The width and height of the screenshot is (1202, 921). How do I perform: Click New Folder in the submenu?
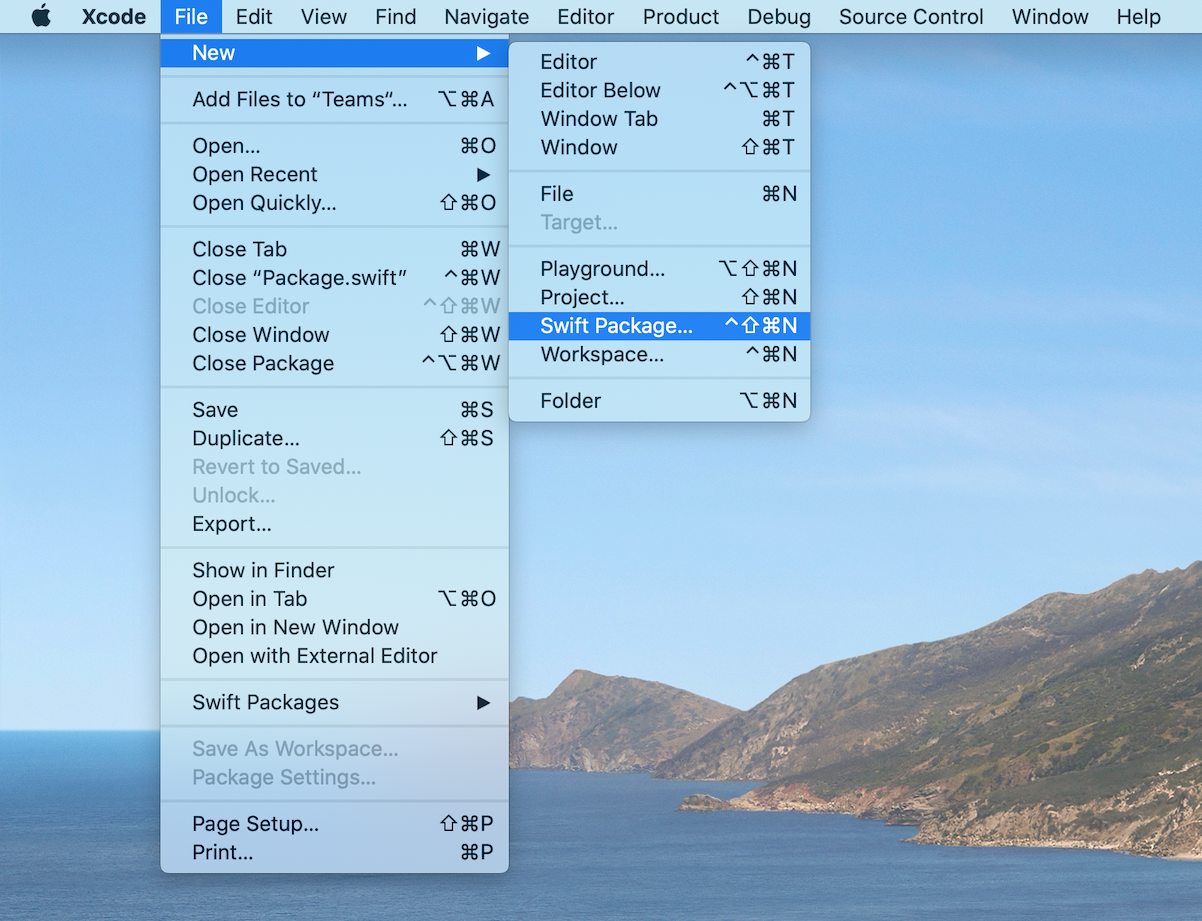pos(570,401)
